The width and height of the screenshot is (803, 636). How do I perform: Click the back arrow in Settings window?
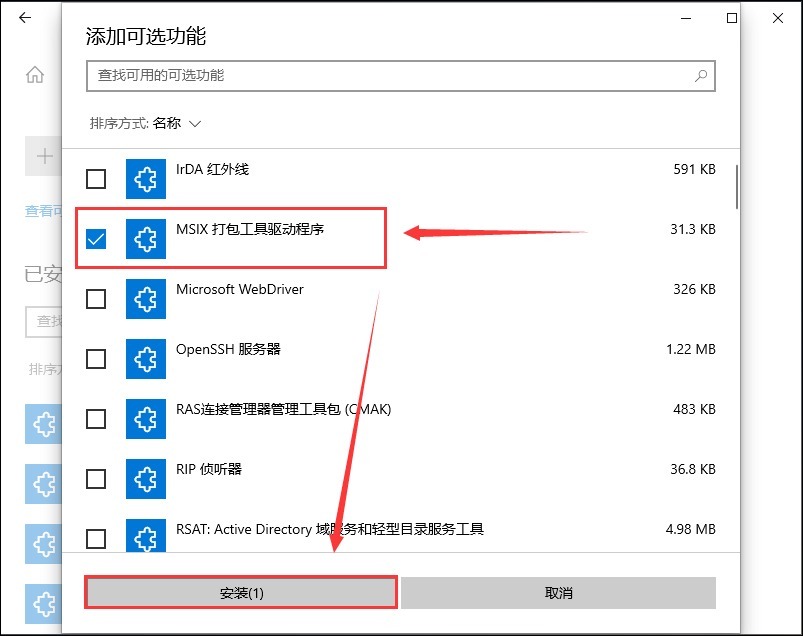point(25,18)
